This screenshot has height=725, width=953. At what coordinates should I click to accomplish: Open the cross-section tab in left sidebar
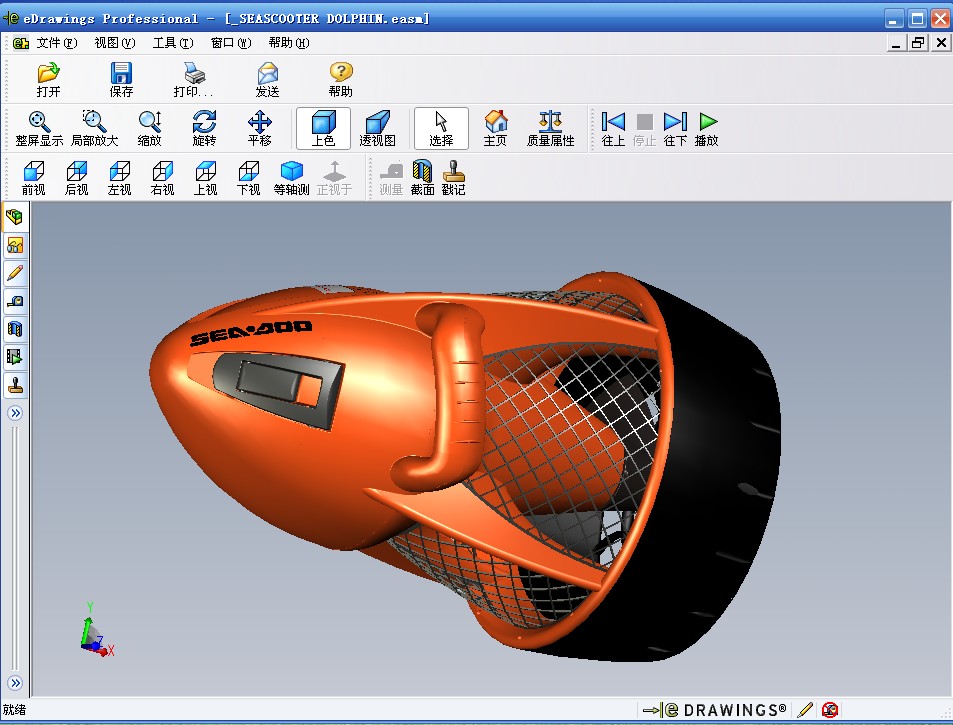(15, 329)
